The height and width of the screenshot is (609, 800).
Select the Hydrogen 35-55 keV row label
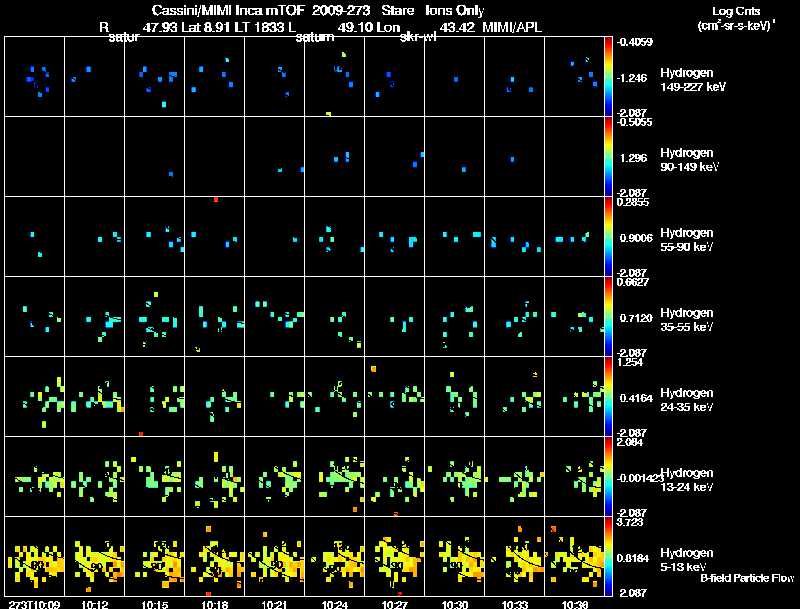(x=687, y=320)
